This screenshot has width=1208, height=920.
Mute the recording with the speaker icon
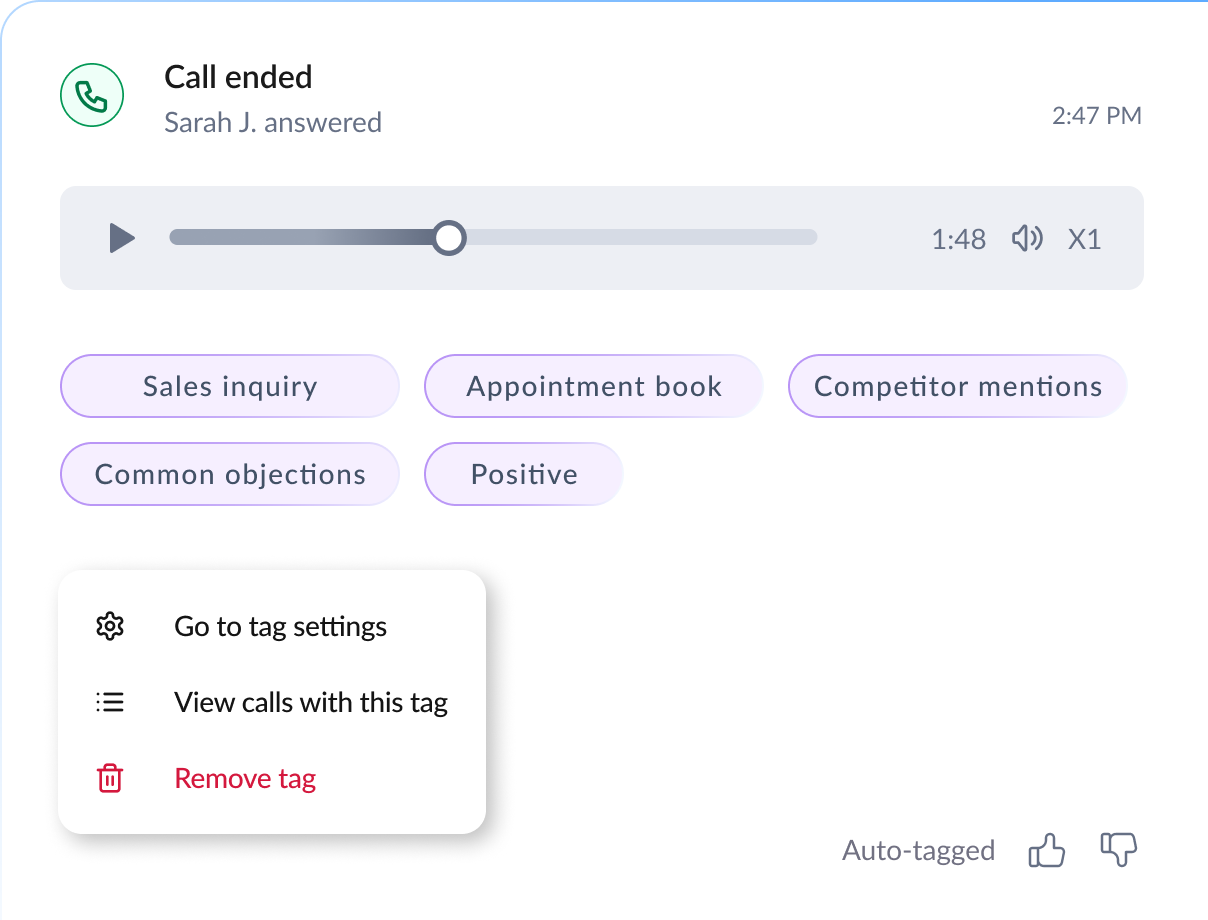tap(1027, 239)
